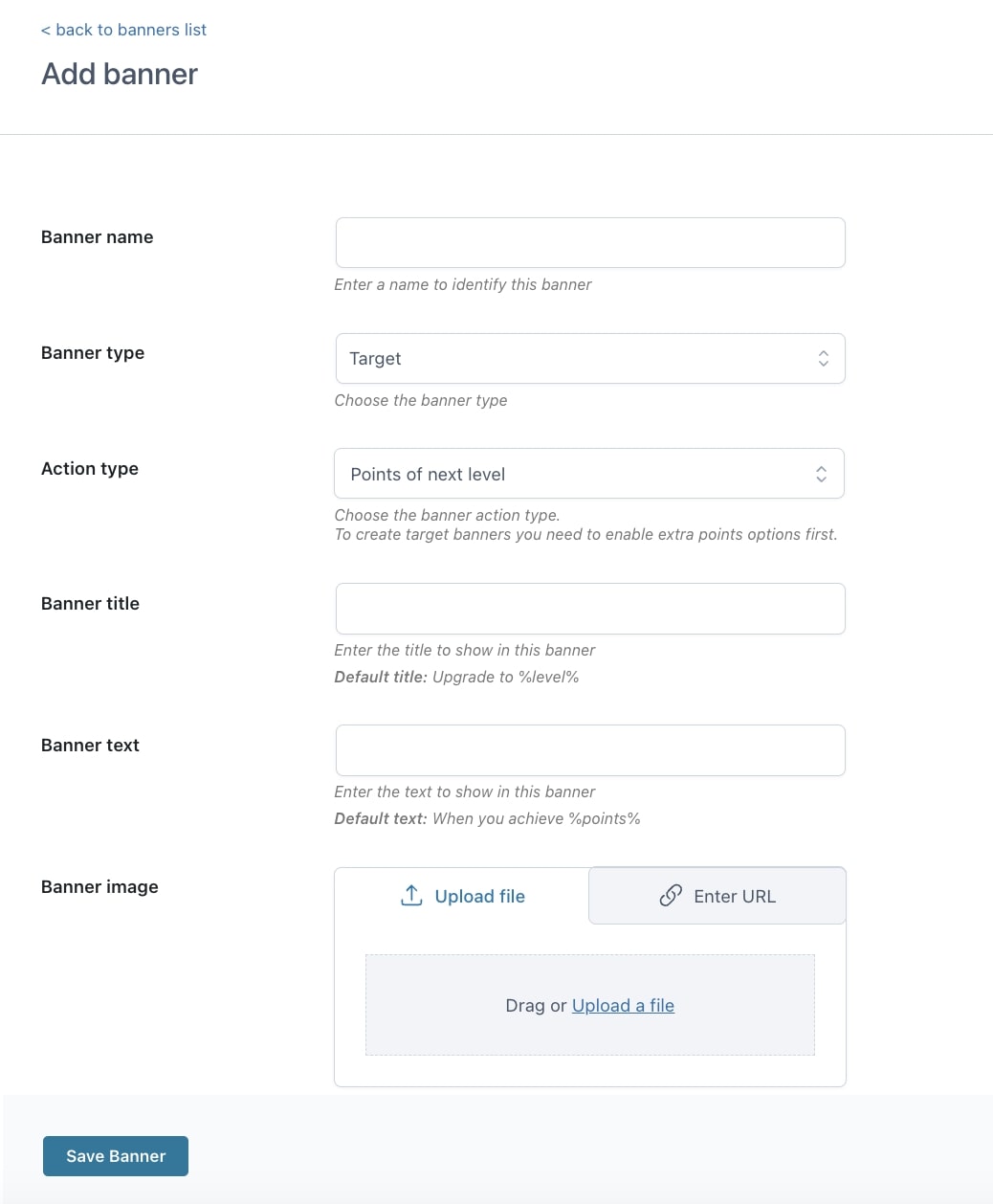Focus the Banner name input field

(x=590, y=243)
